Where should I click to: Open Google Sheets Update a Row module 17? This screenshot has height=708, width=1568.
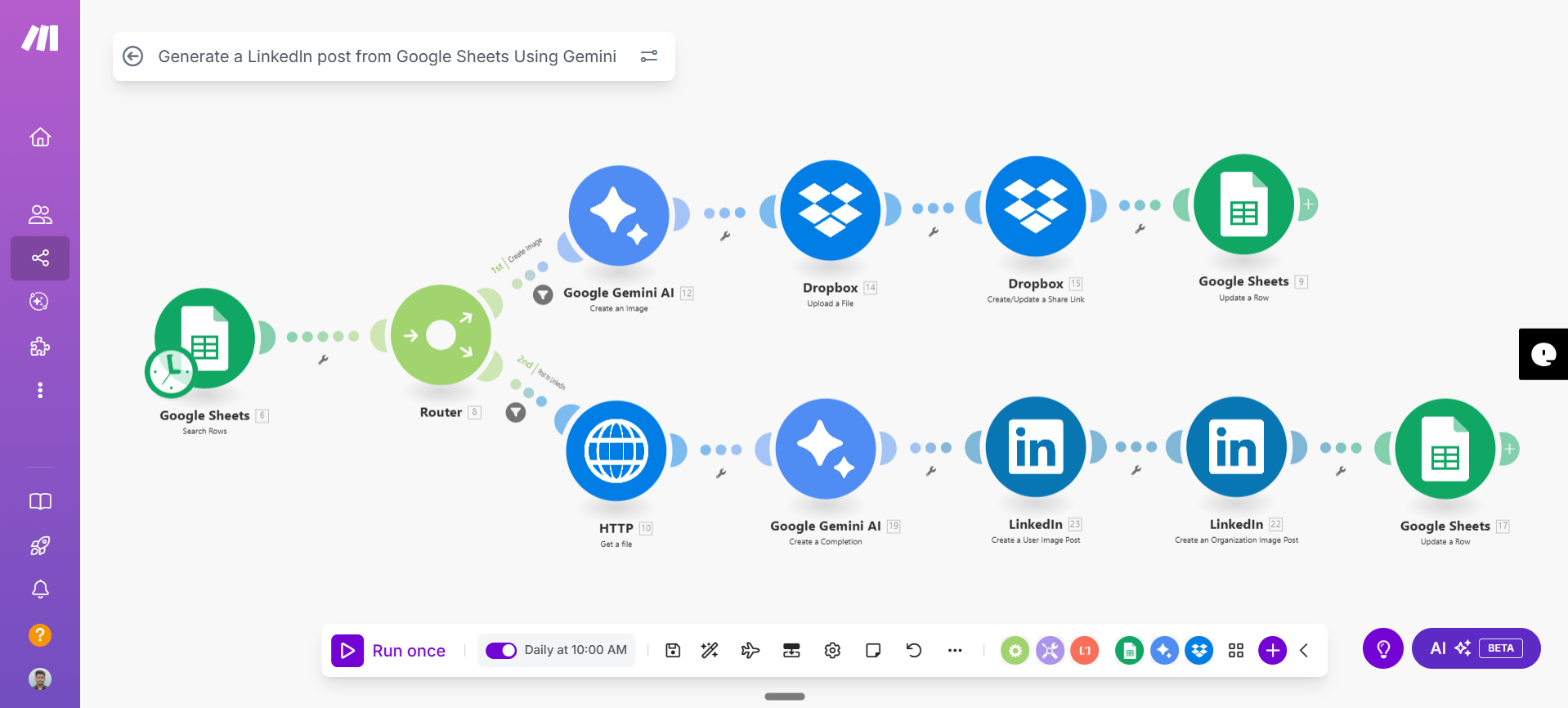point(1445,449)
